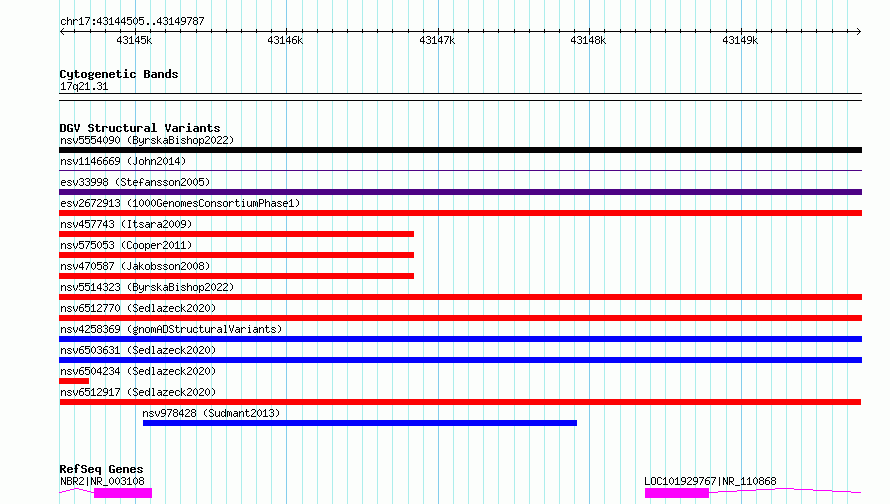Image resolution: width=890 pixels, height=504 pixels.
Task: Click the right arrow end of the ruler
Action: pos(859,31)
